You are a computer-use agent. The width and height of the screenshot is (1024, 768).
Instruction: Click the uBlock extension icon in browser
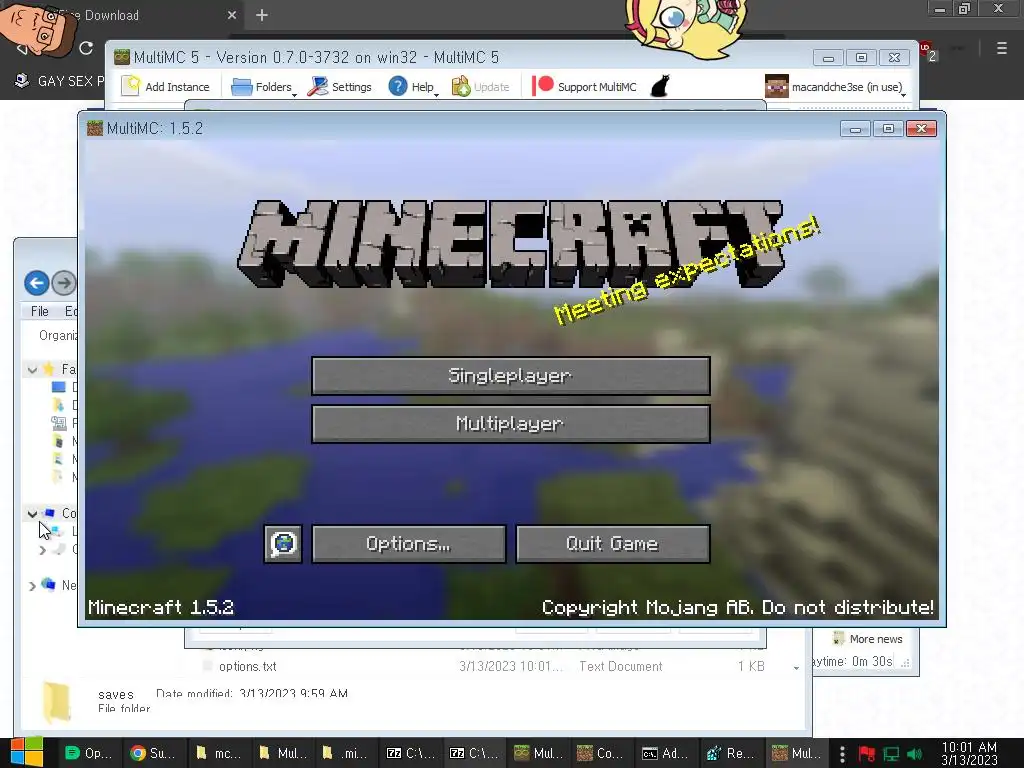[928, 50]
